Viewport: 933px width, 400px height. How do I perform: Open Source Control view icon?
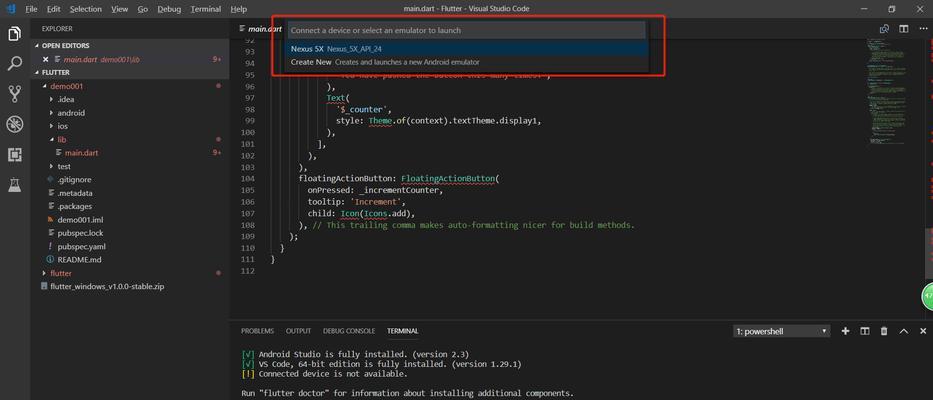[15, 93]
